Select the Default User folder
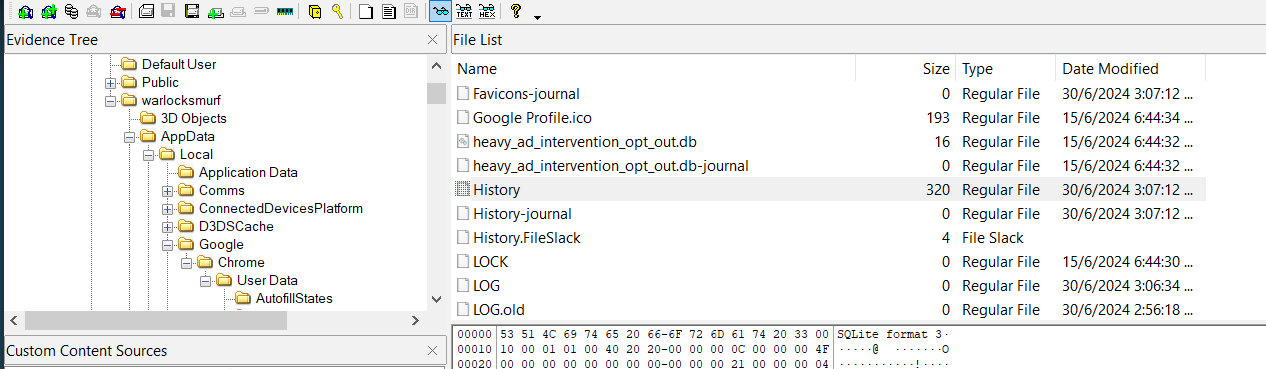This screenshot has width=1266, height=369. (x=179, y=64)
